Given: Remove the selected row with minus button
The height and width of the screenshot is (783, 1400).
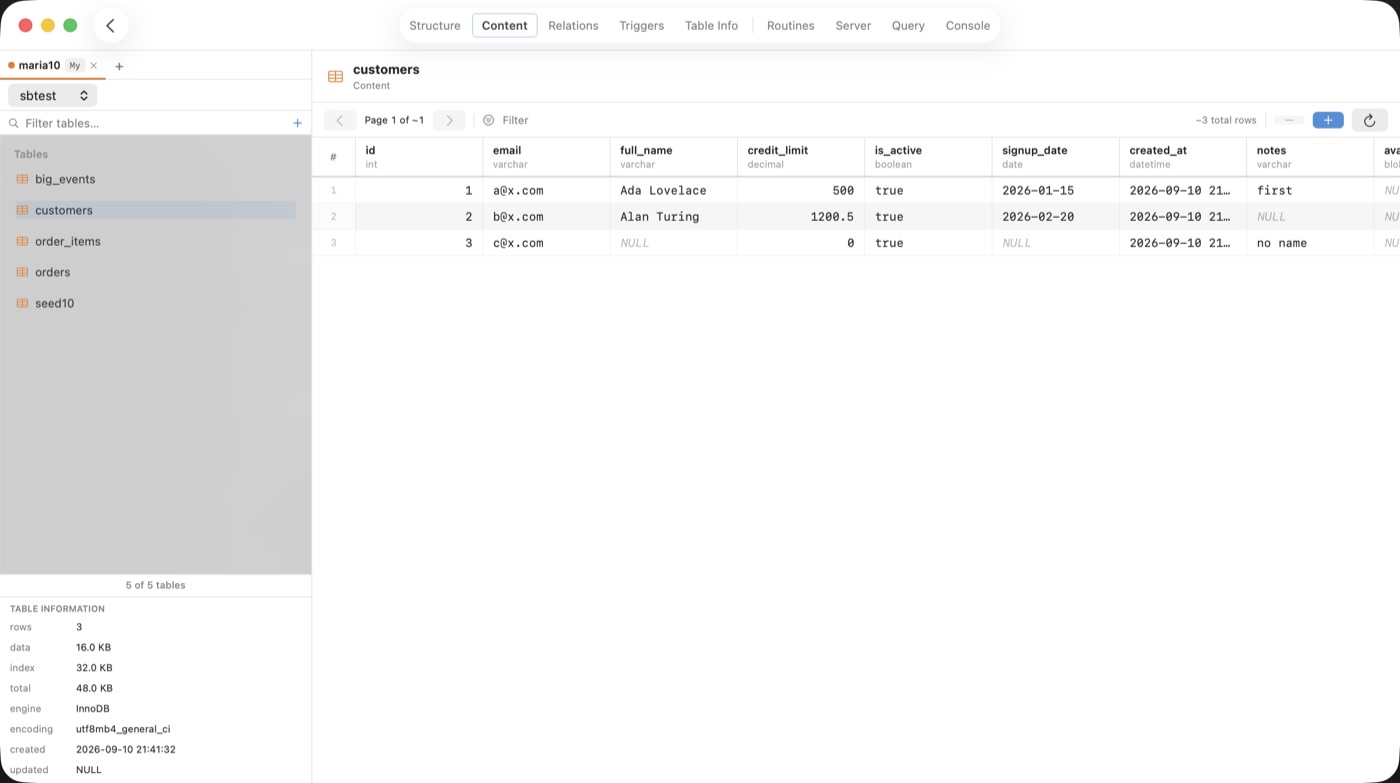Looking at the screenshot, I should tap(1289, 120).
